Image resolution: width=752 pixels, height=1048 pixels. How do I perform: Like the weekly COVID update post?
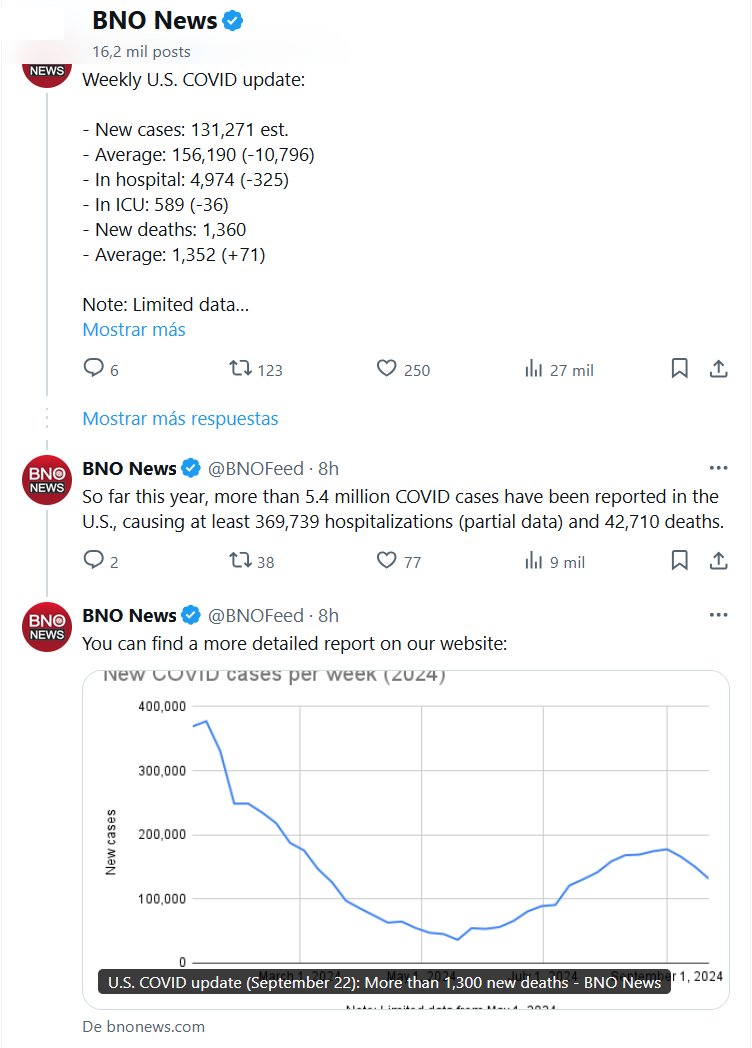tap(387, 369)
